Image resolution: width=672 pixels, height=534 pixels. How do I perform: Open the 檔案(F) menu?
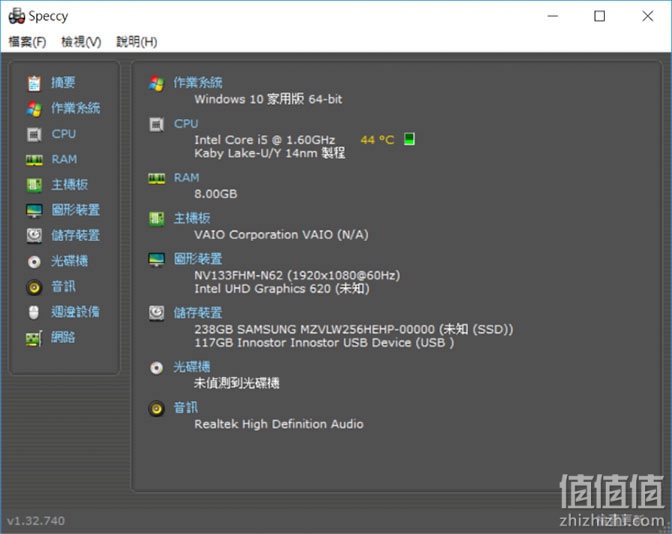[x=27, y=42]
